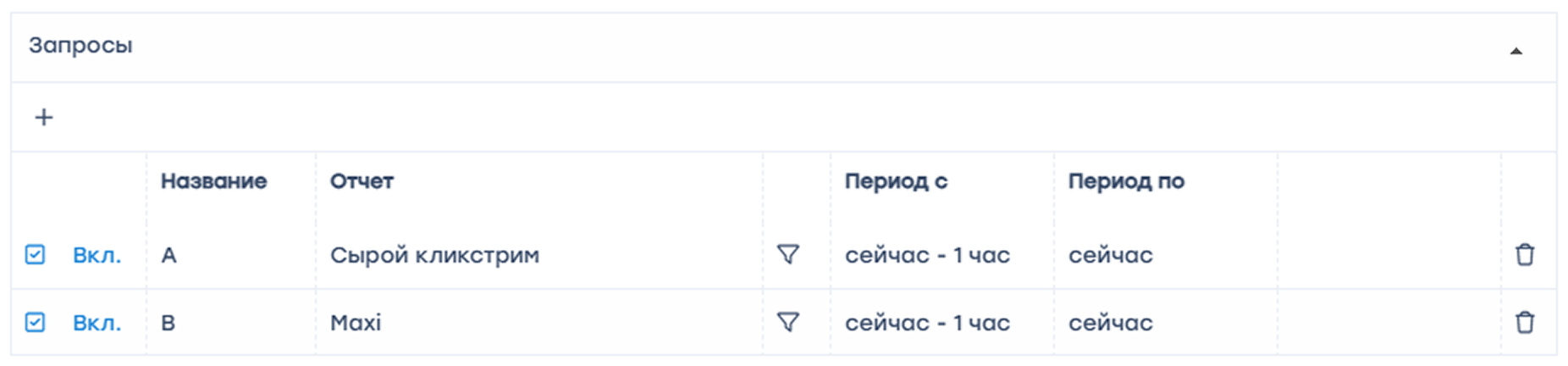The width and height of the screenshot is (1568, 366).
Task: Collapse the Запросы panel arrow
Action: [x=1516, y=51]
